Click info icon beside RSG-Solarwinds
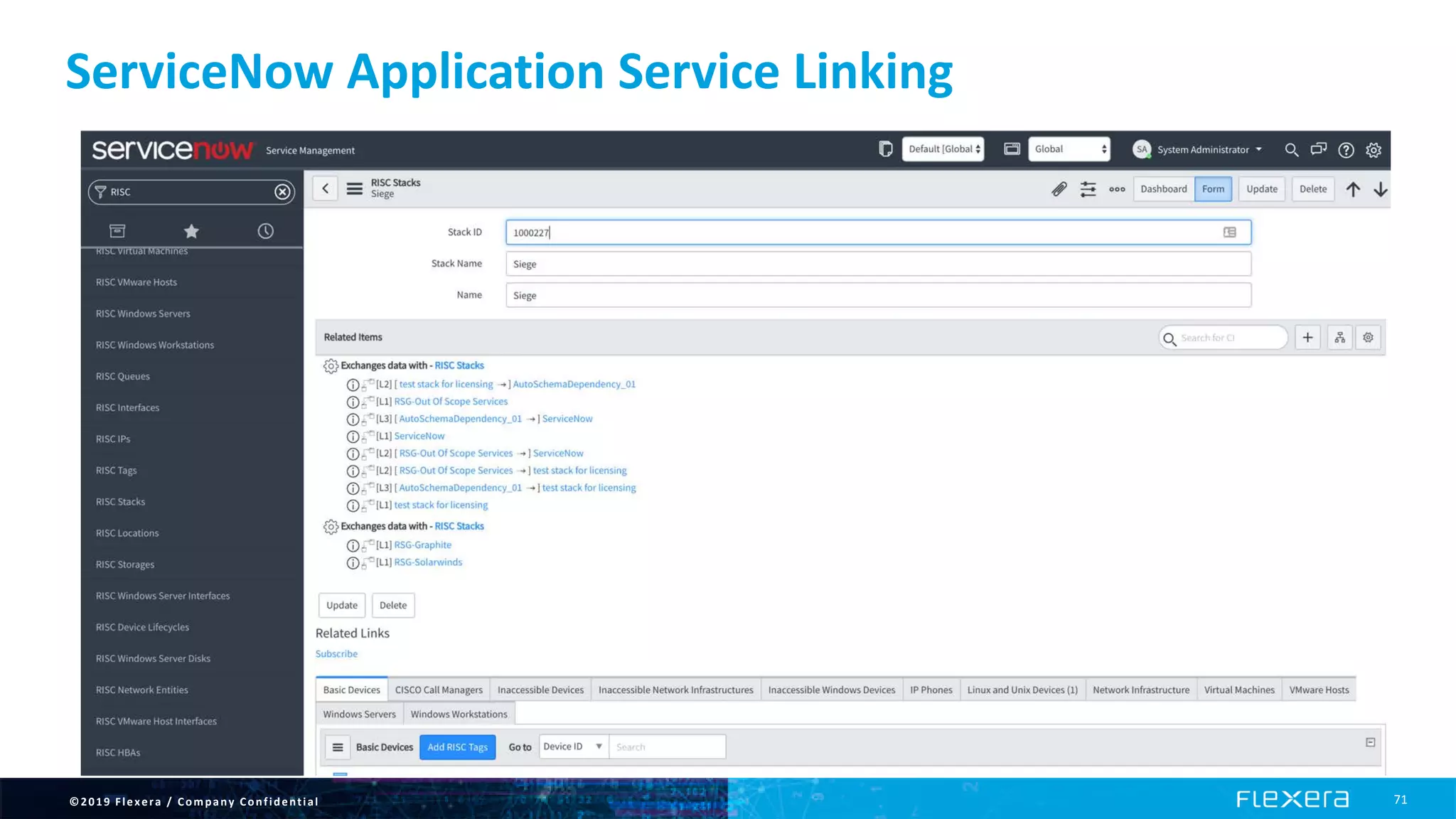Viewport: 1456px width, 819px height. click(x=353, y=563)
